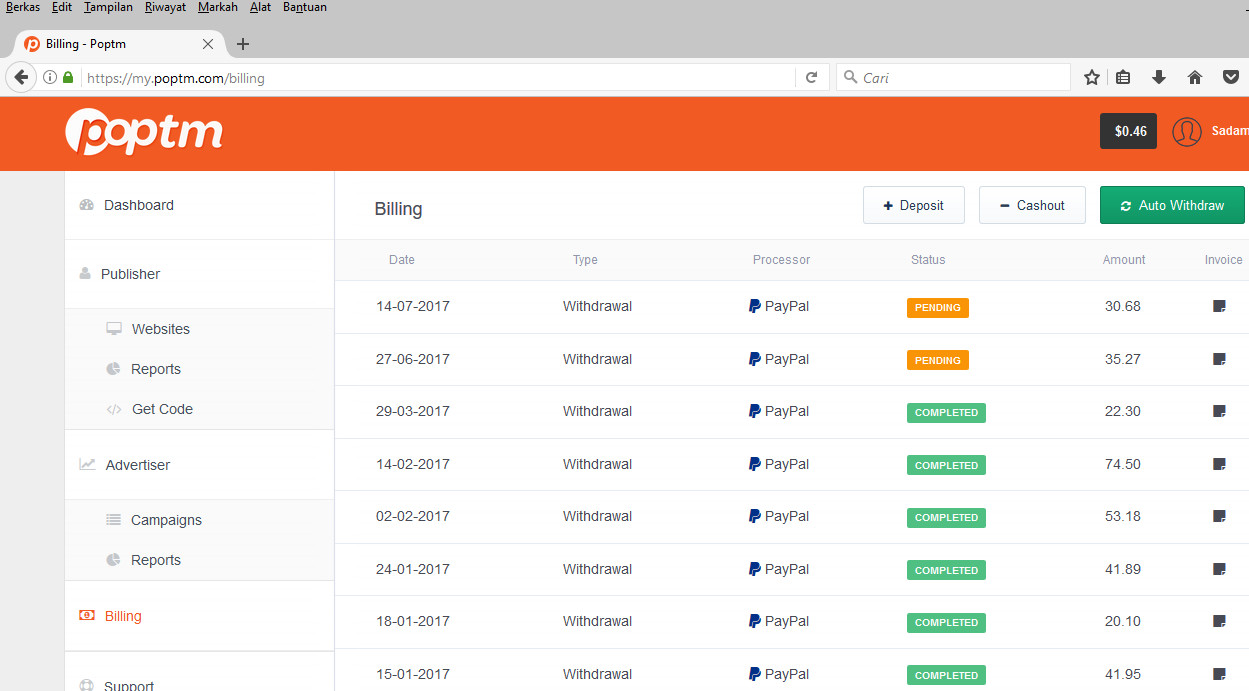Open invoice for 27-06-2017 withdrawal
This screenshot has height=691, width=1249.
[1219, 359]
